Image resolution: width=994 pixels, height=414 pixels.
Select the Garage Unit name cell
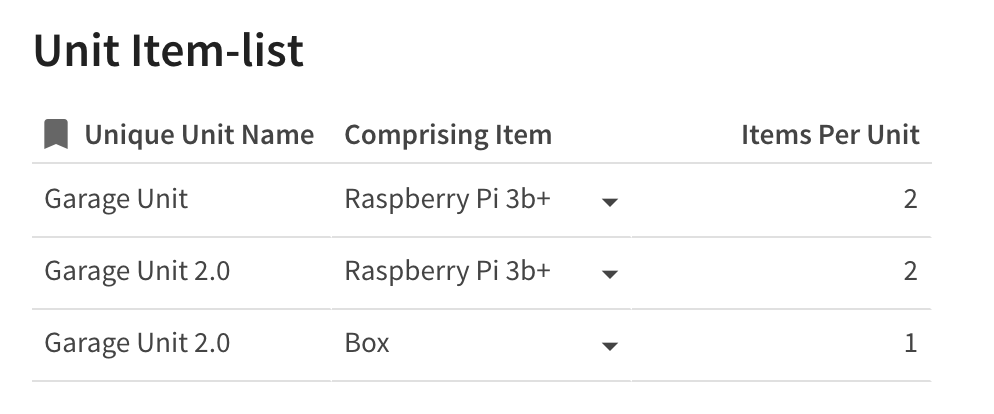(116, 199)
